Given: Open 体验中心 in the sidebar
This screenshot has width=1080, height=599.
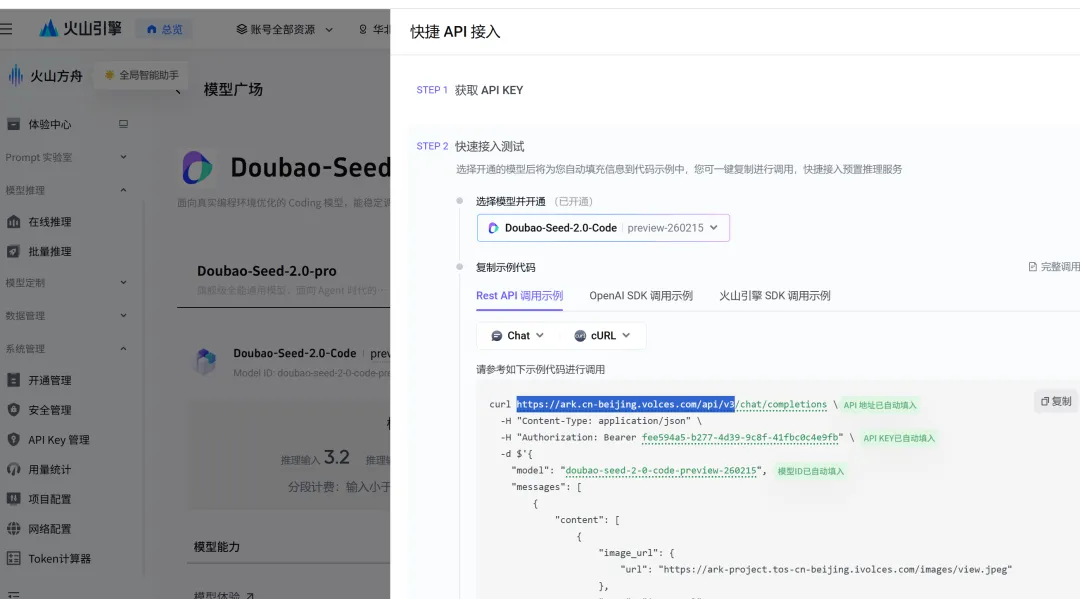Looking at the screenshot, I should (x=50, y=125).
